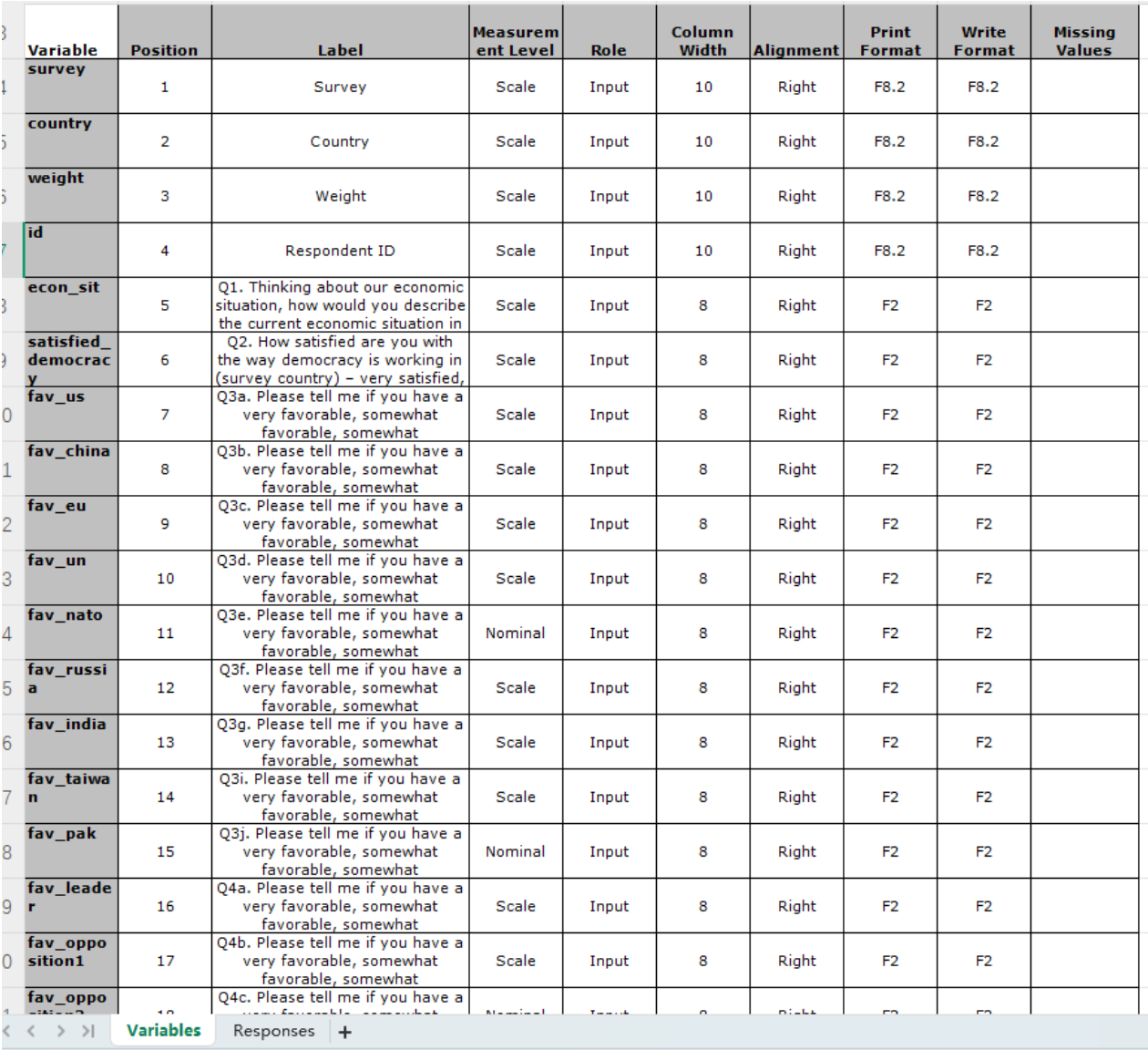Select Missing Values cell in survey row

(1084, 87)
